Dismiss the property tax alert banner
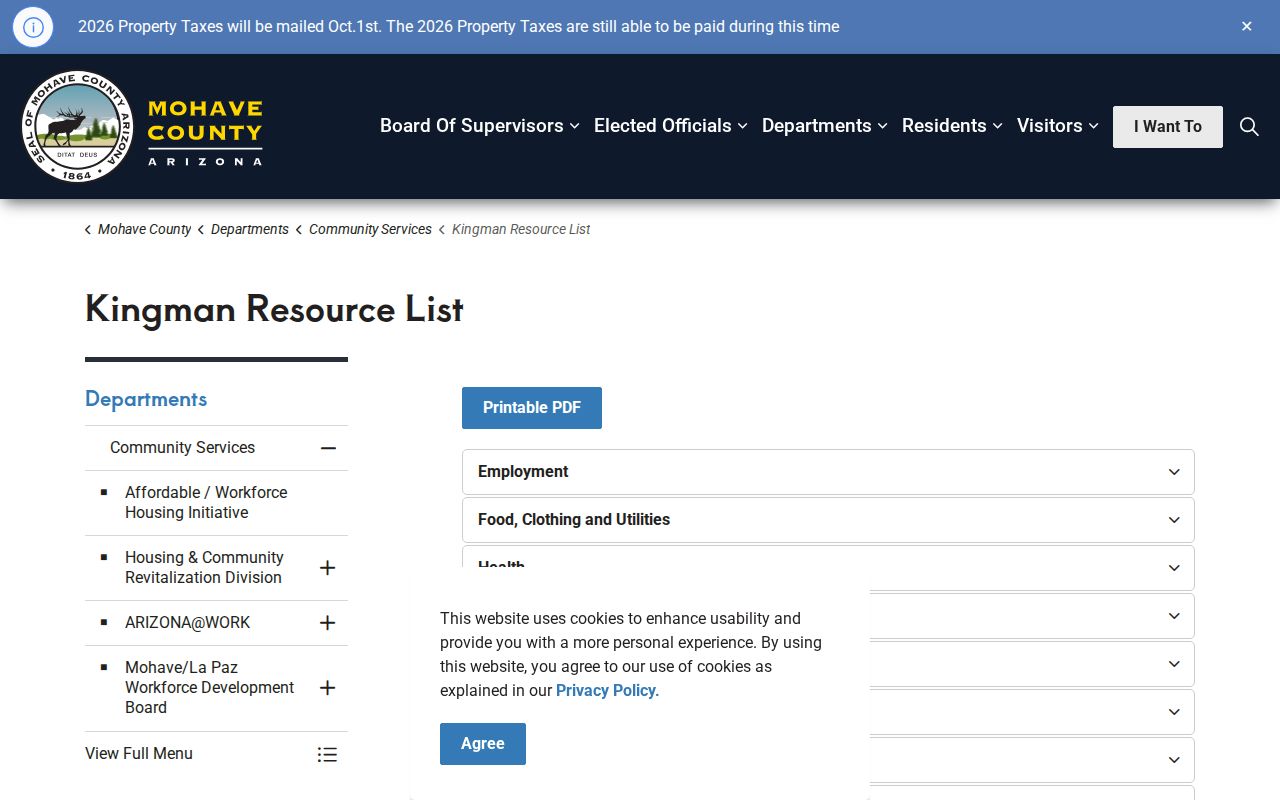The image size is (1280, 800). point(1247,27)
